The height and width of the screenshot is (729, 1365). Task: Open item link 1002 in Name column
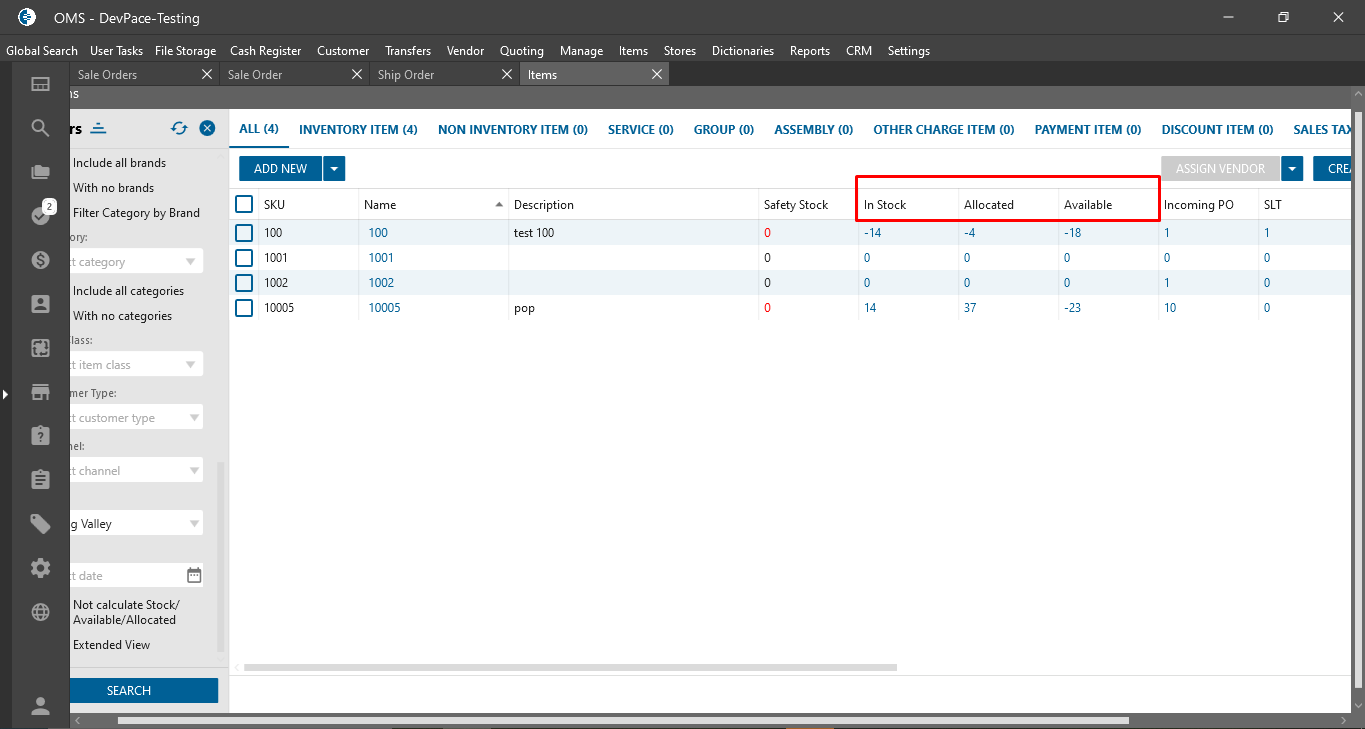(x=381, y=283)
